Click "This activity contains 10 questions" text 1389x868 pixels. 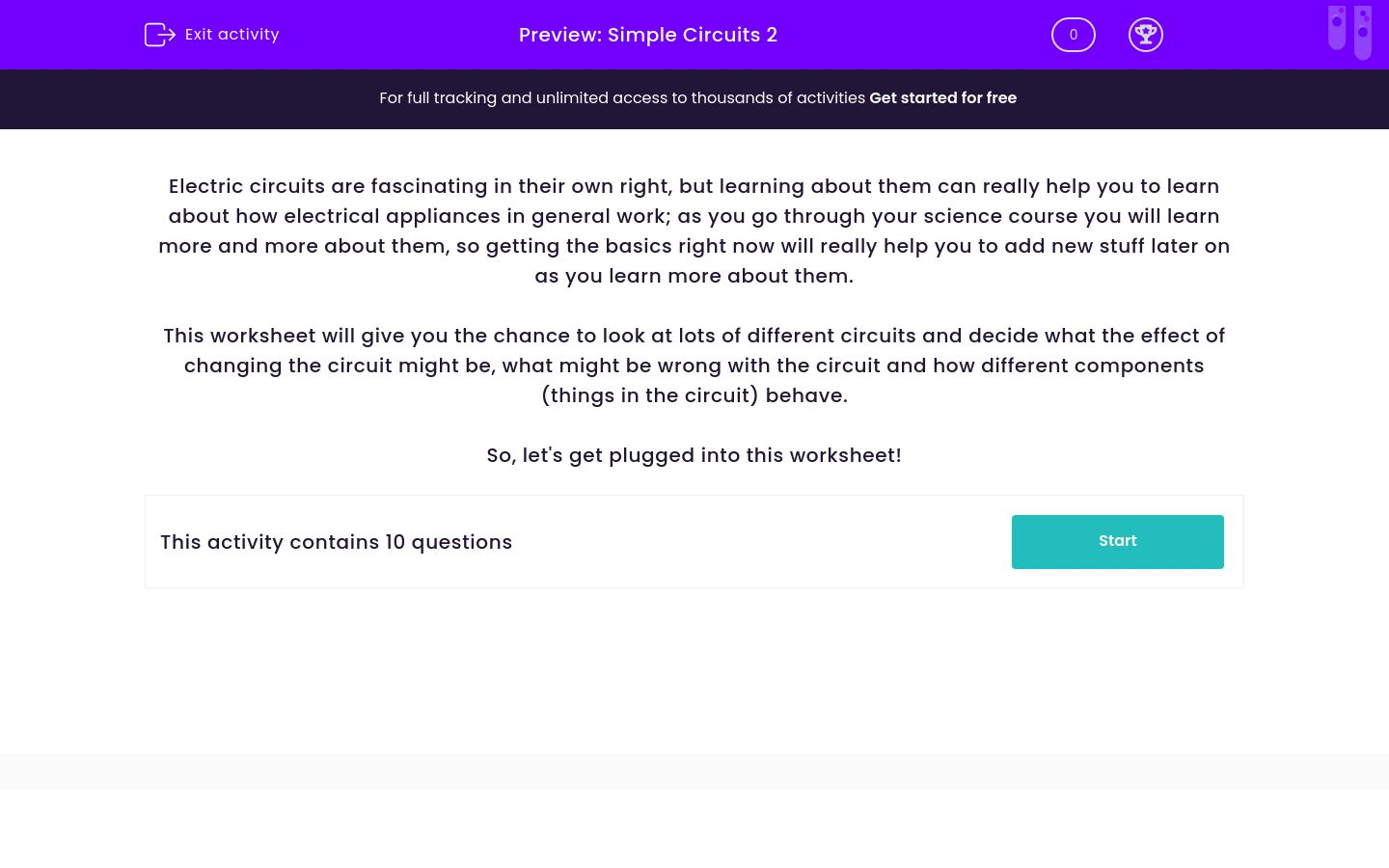(x=336, y=542)
